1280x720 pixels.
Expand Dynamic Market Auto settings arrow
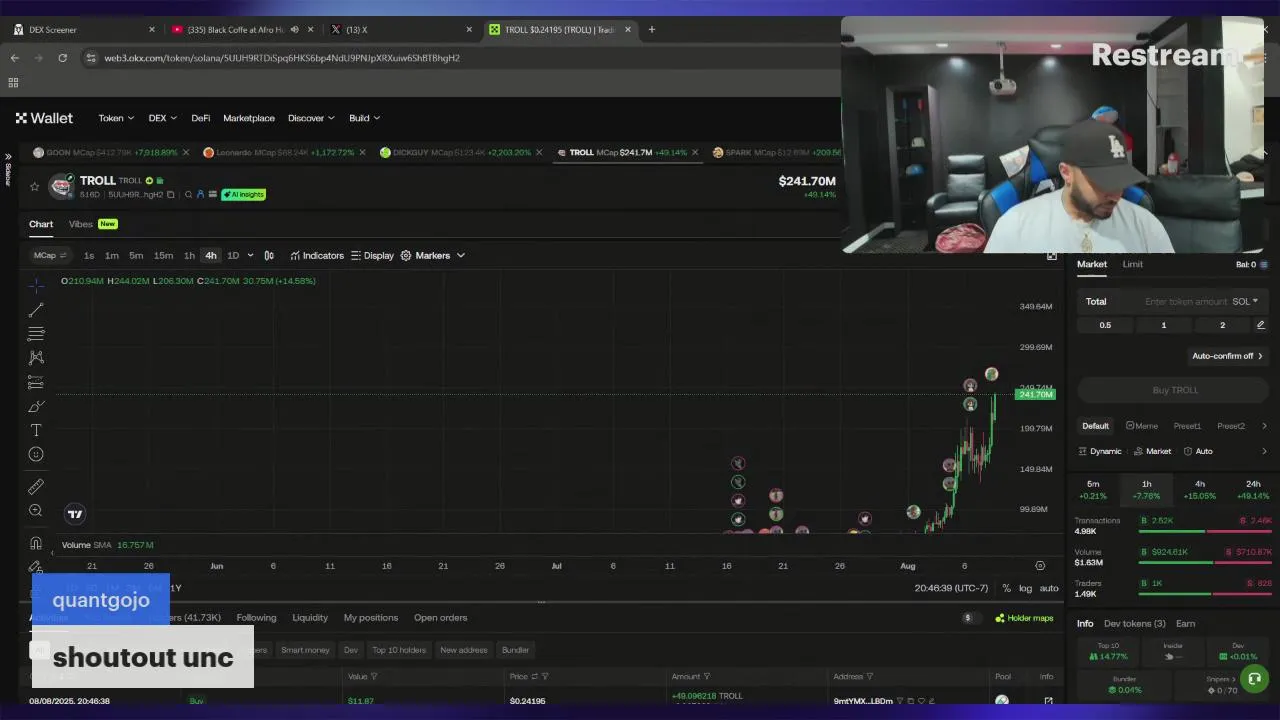coord(1264,451)
